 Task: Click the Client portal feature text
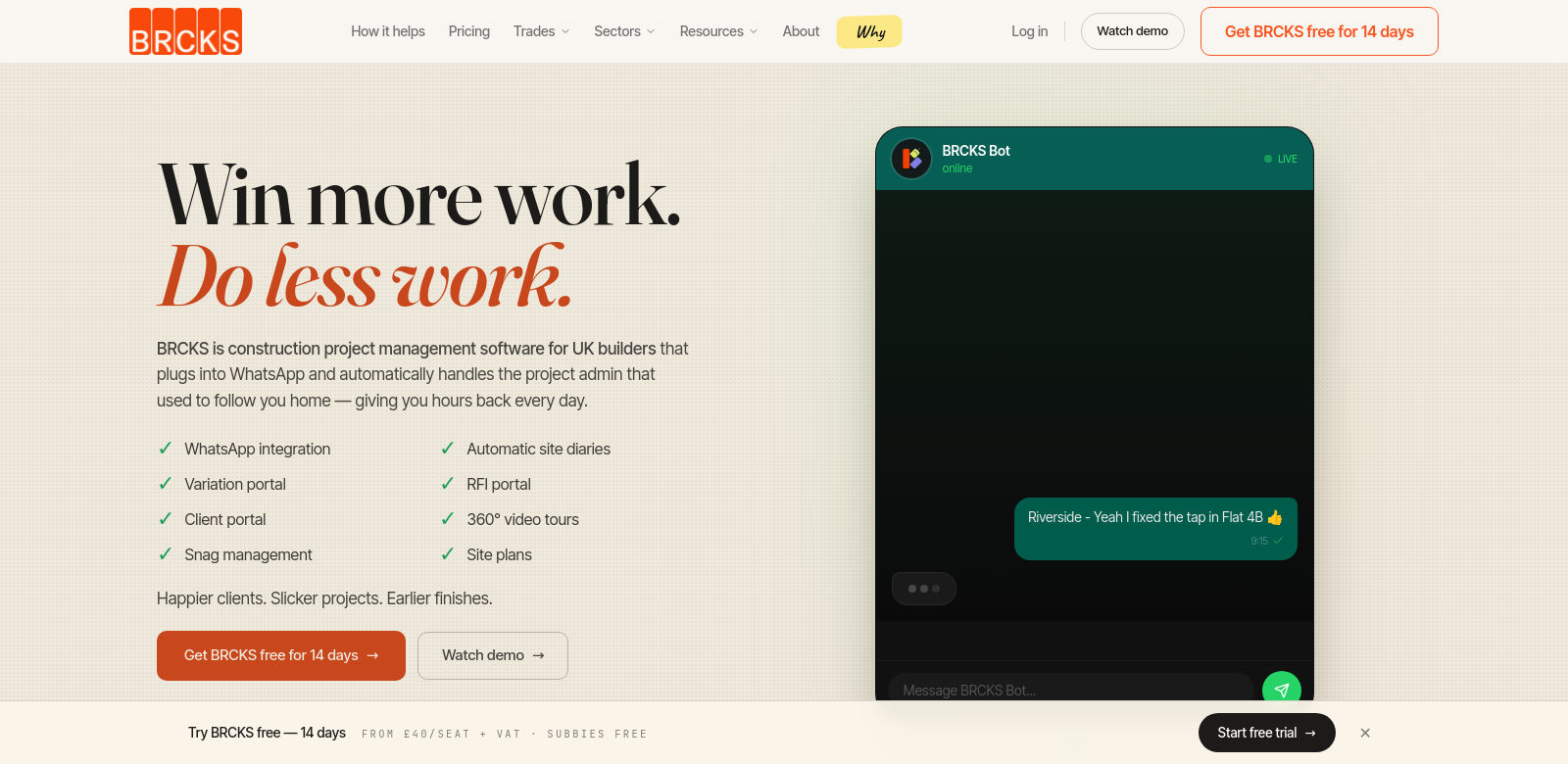coord(225,519)
